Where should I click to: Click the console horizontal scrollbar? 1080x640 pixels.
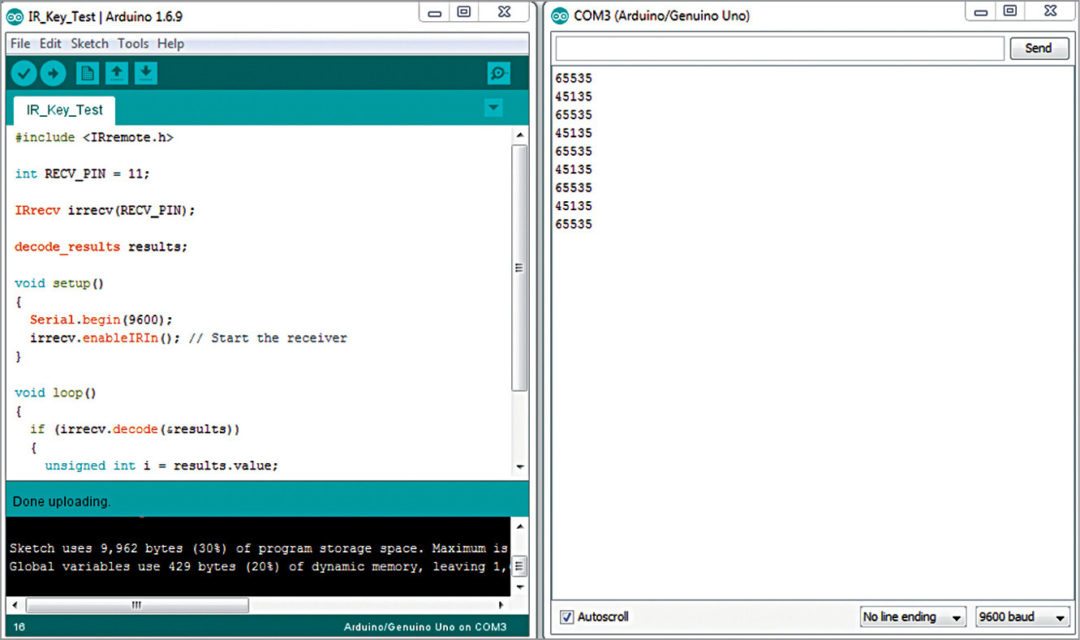point(137,604)
